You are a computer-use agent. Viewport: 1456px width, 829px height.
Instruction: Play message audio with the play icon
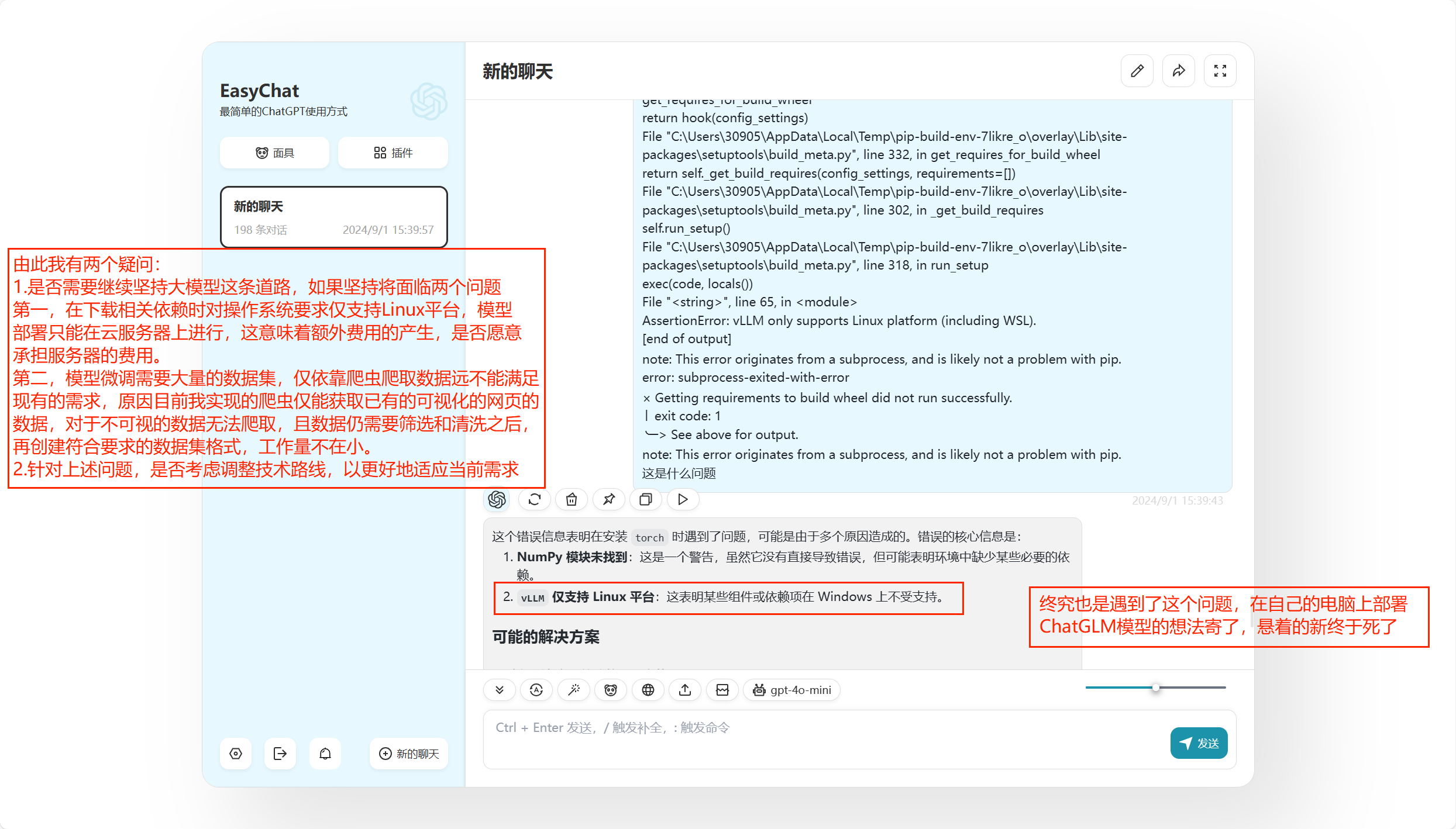(683, 499)
